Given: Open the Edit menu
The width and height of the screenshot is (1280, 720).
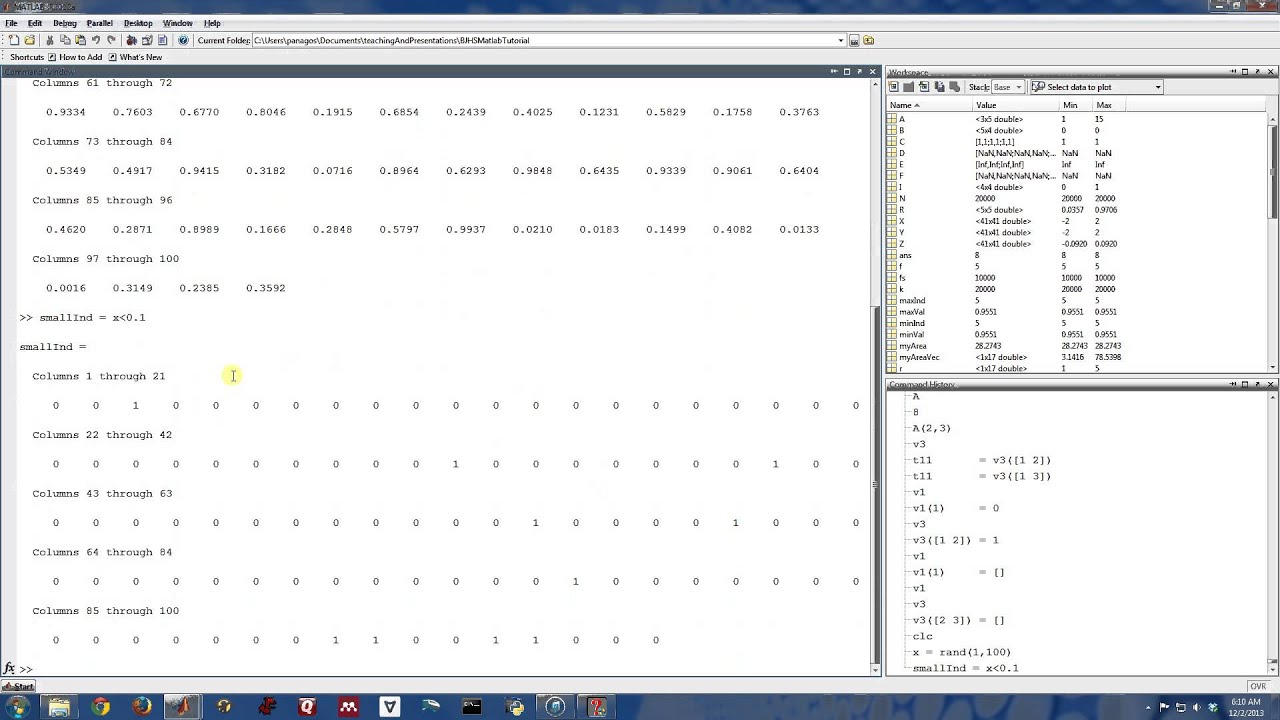Looking at the screenshot, I should coord(35,23).
